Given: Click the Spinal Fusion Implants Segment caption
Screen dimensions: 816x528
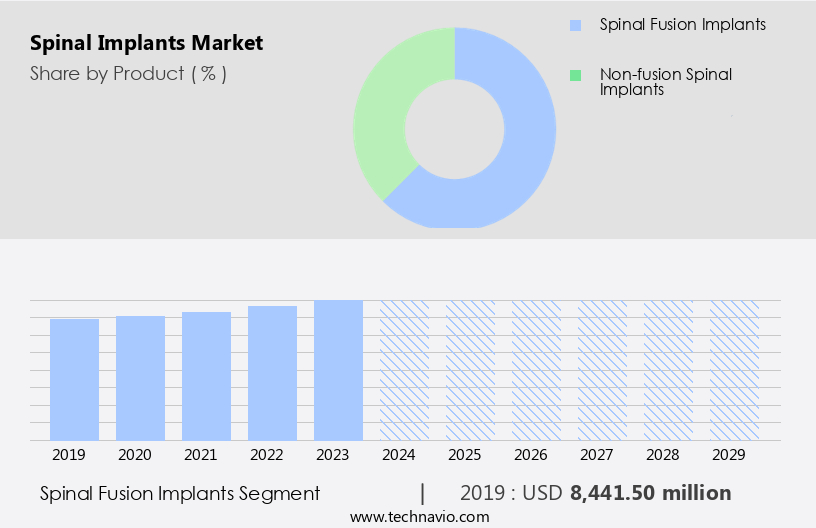Looking at the screenshot, I should (180, 494).
